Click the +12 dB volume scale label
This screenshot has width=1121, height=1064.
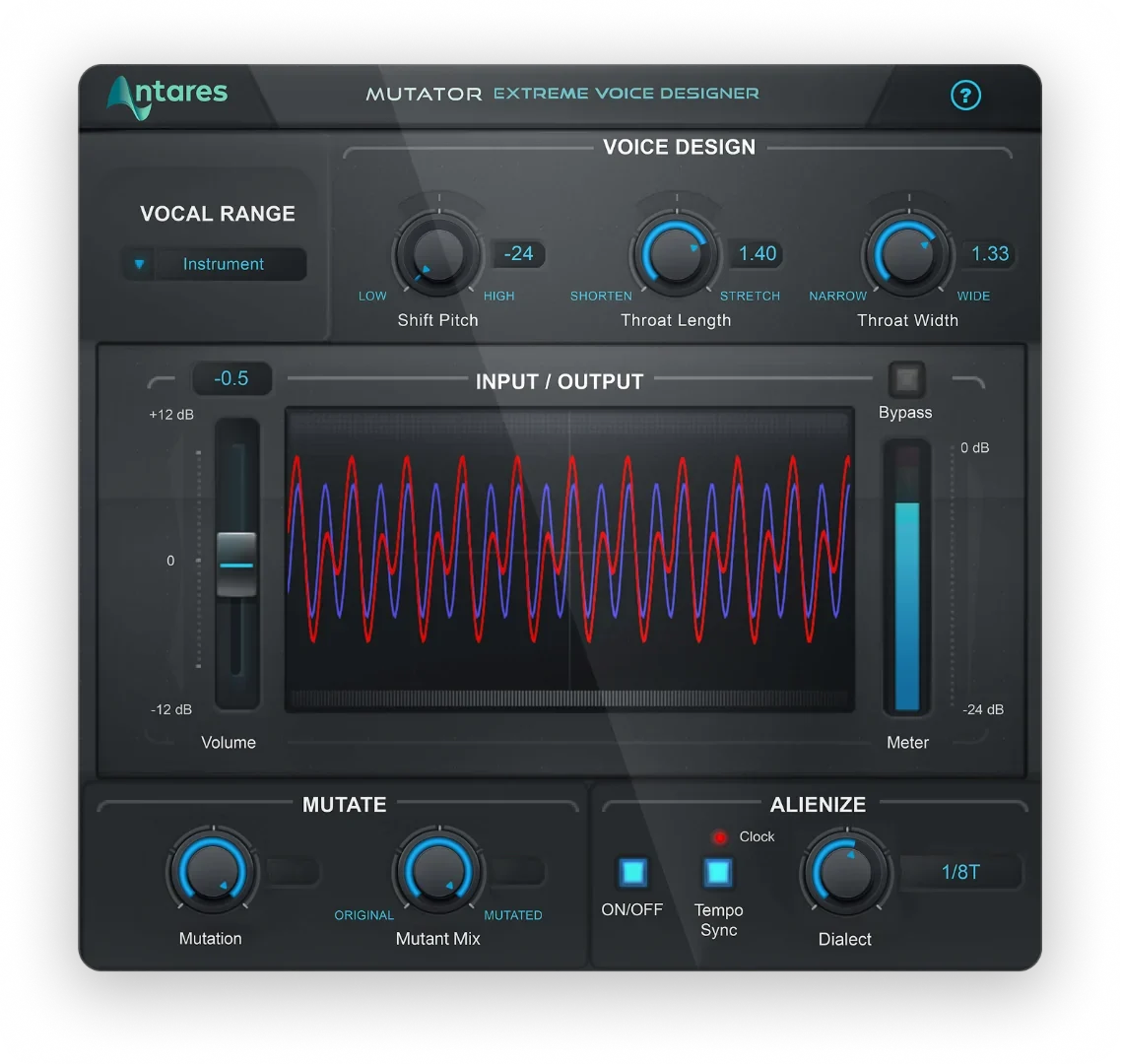[171, 415]
